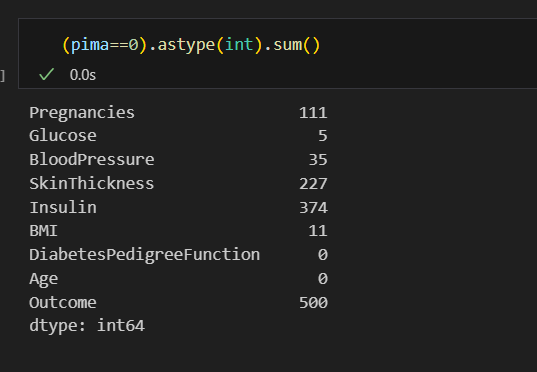Click the DiabetesPedigreeFunction output label

pyautogui.click(x=145, y=255)
